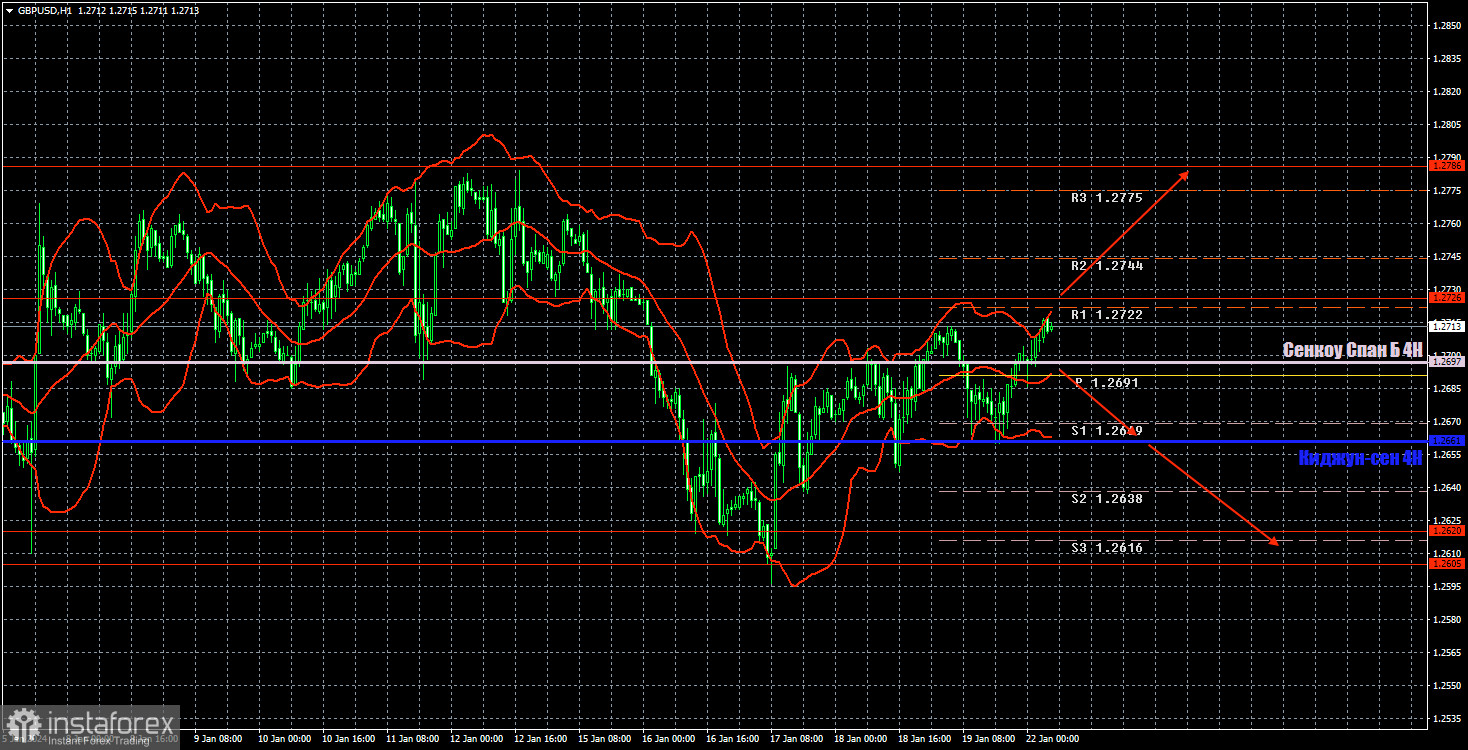Click the R3 1.2775 pivot label
1468x750 pixels.
[x=1106, y=198]
